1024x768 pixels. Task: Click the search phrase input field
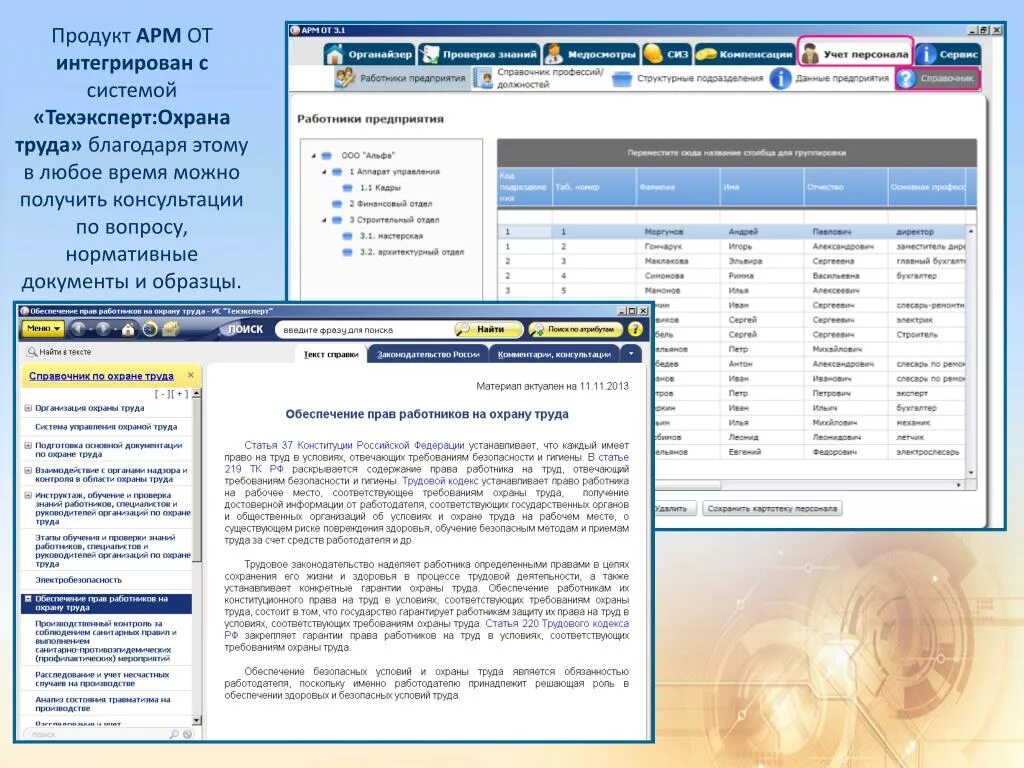(x=362, y=330)
